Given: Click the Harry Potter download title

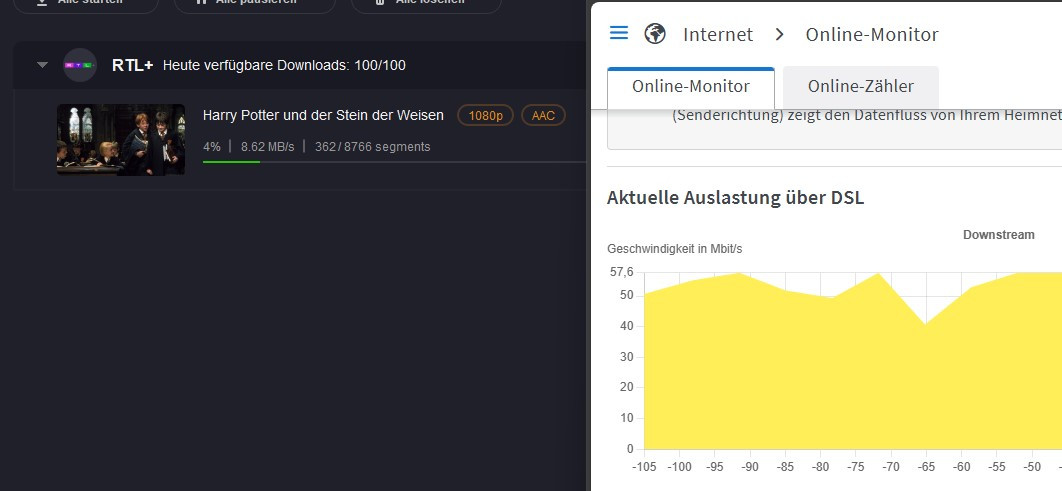Looking at the screenshot, I should pyautogui.click(x=323, y=116).
